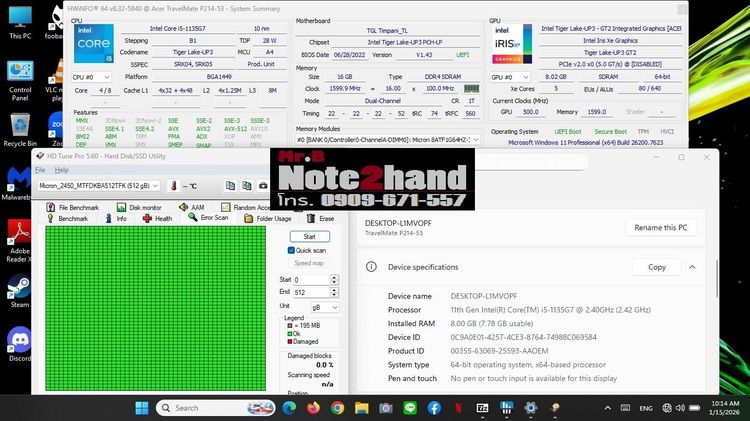Click the info circle beside Device specifications
750x421 pixels.
[x=371, y=267]
